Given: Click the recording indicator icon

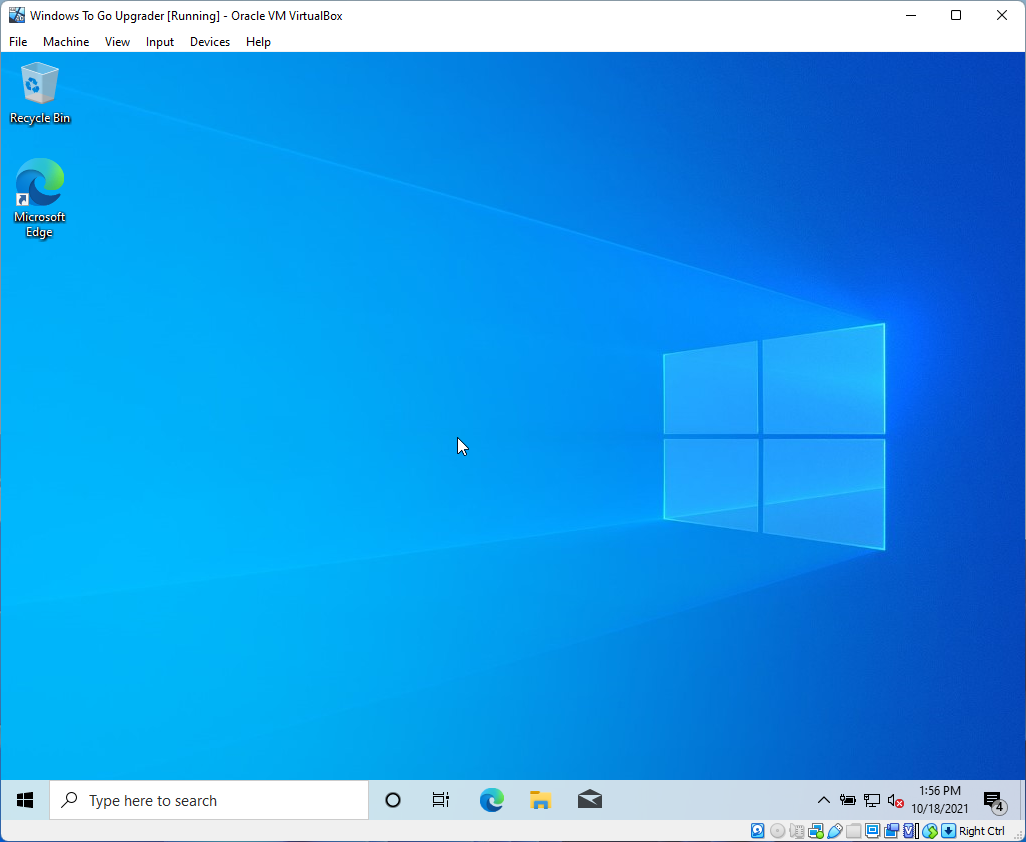Looking at the screenshot, I should [x=891, y=831].
